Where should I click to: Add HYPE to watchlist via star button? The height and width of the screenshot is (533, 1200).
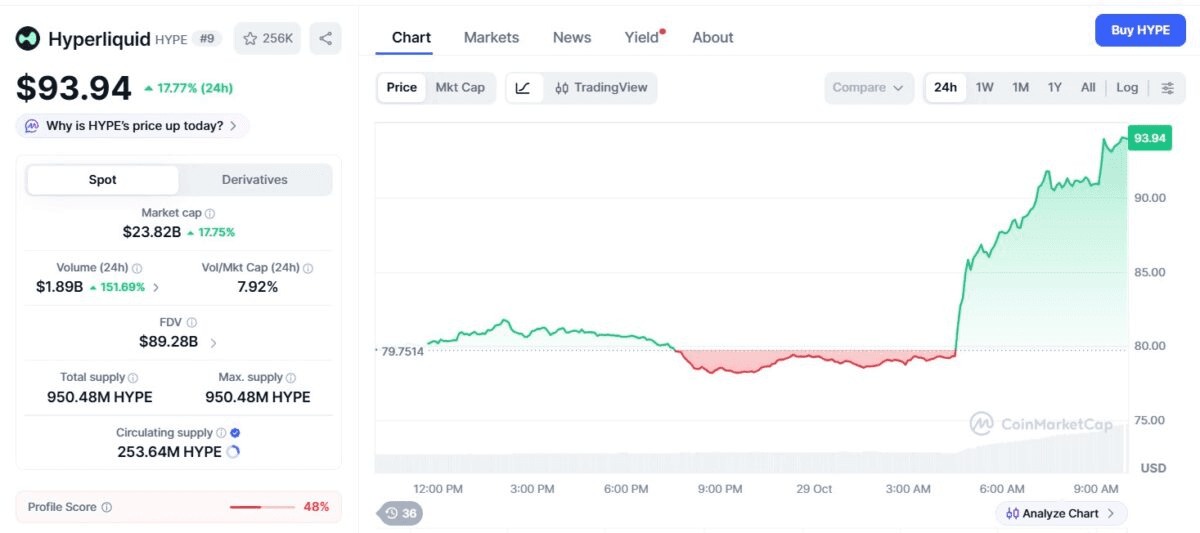point(267,39)
